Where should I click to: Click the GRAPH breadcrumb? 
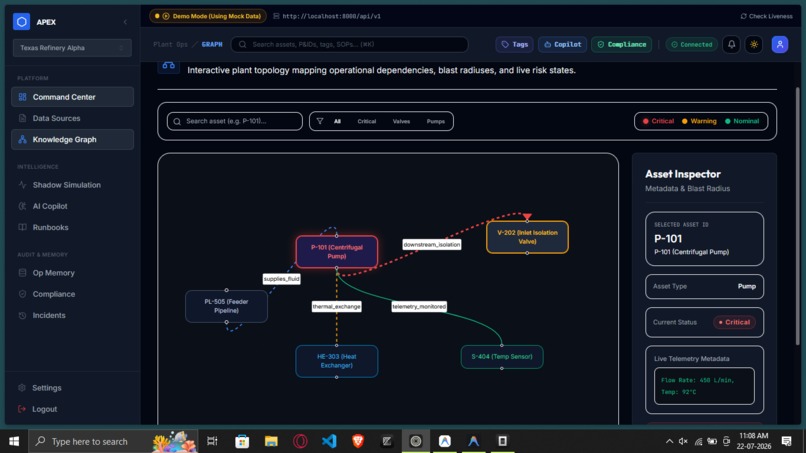tap(212, 45)
